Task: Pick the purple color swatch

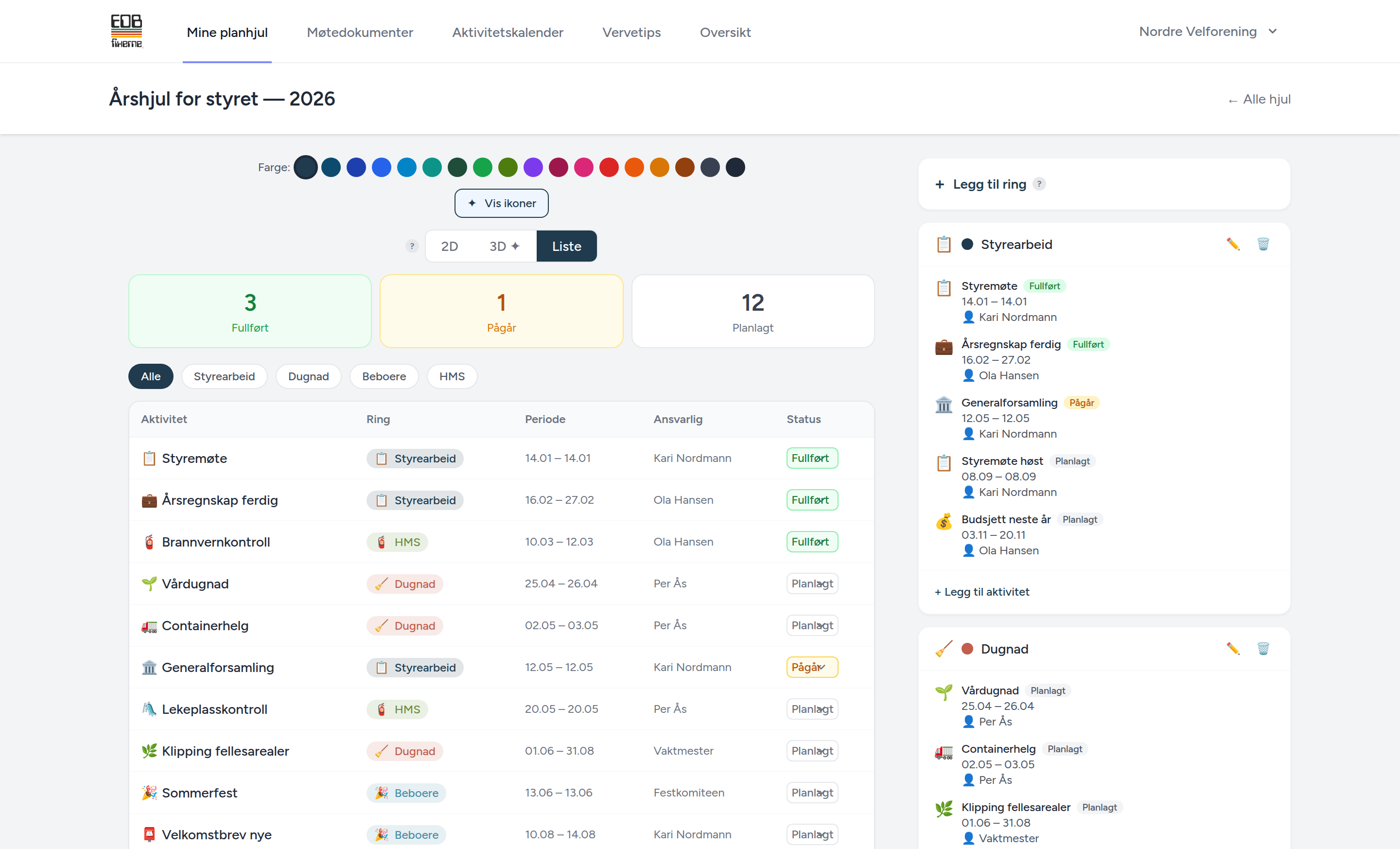Action: tap(533, 167)
